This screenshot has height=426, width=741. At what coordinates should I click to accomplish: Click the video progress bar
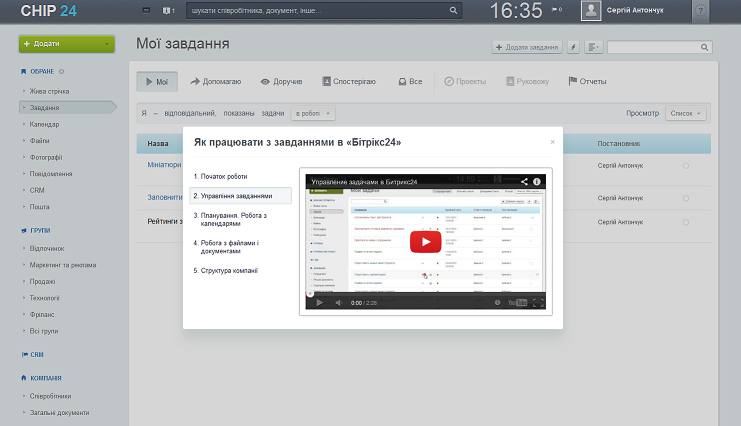(x=425, y=294)
